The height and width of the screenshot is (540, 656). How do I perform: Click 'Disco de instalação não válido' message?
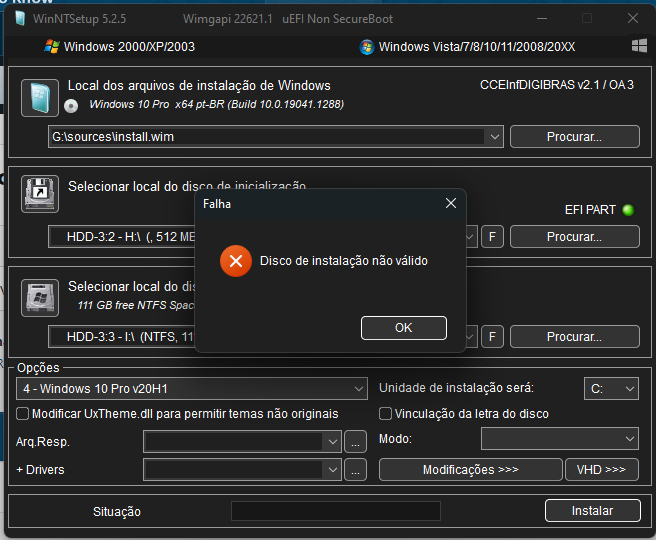point(344,261)
